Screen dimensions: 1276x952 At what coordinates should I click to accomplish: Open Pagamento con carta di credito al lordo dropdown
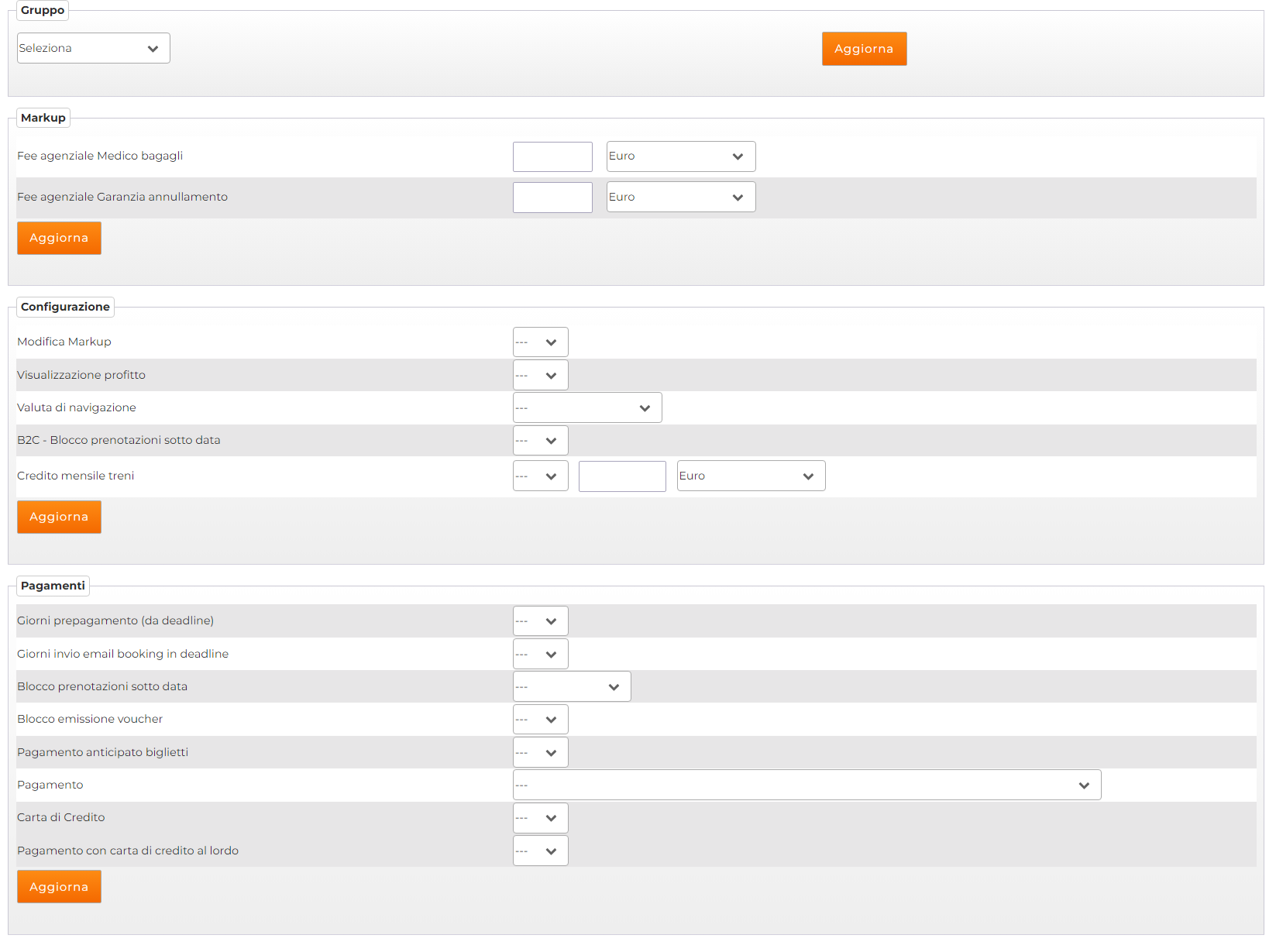pos(540,851)
